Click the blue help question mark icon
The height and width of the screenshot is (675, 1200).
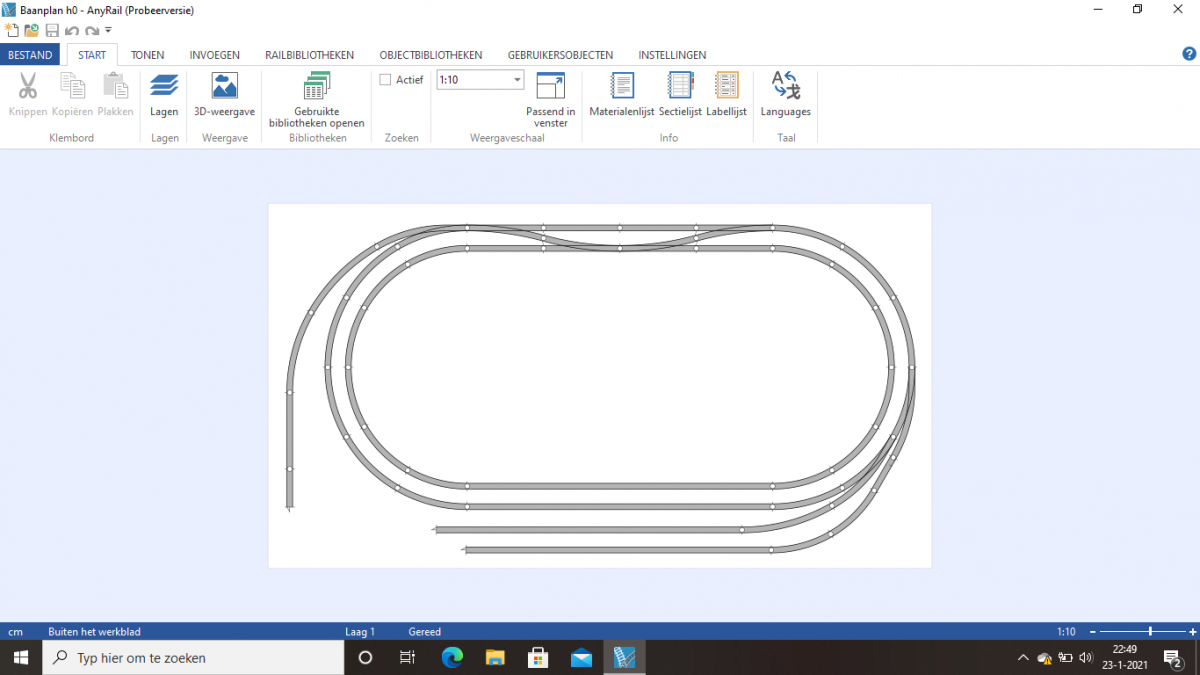(1189, 54)
